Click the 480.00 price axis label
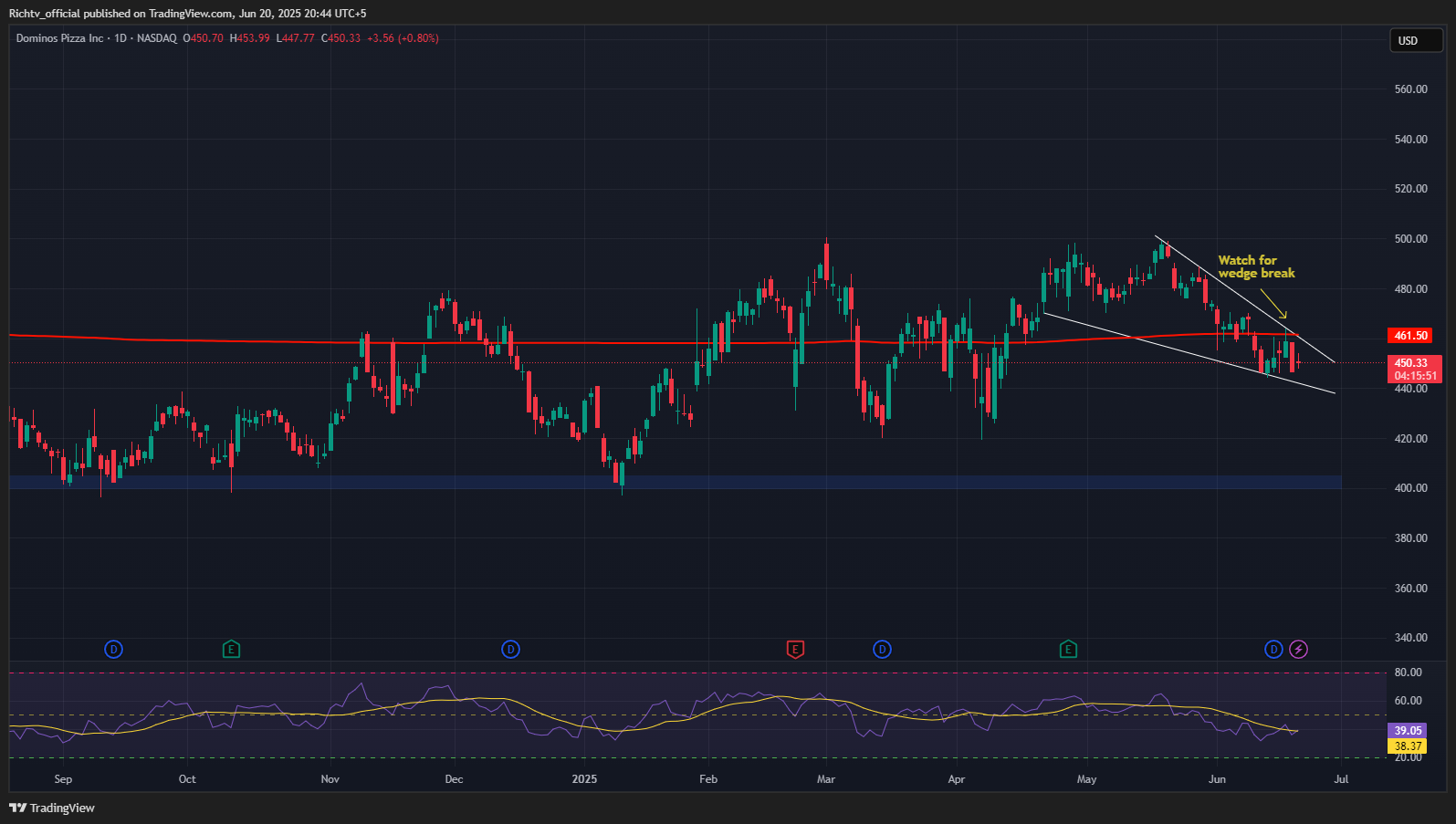 1410,289
